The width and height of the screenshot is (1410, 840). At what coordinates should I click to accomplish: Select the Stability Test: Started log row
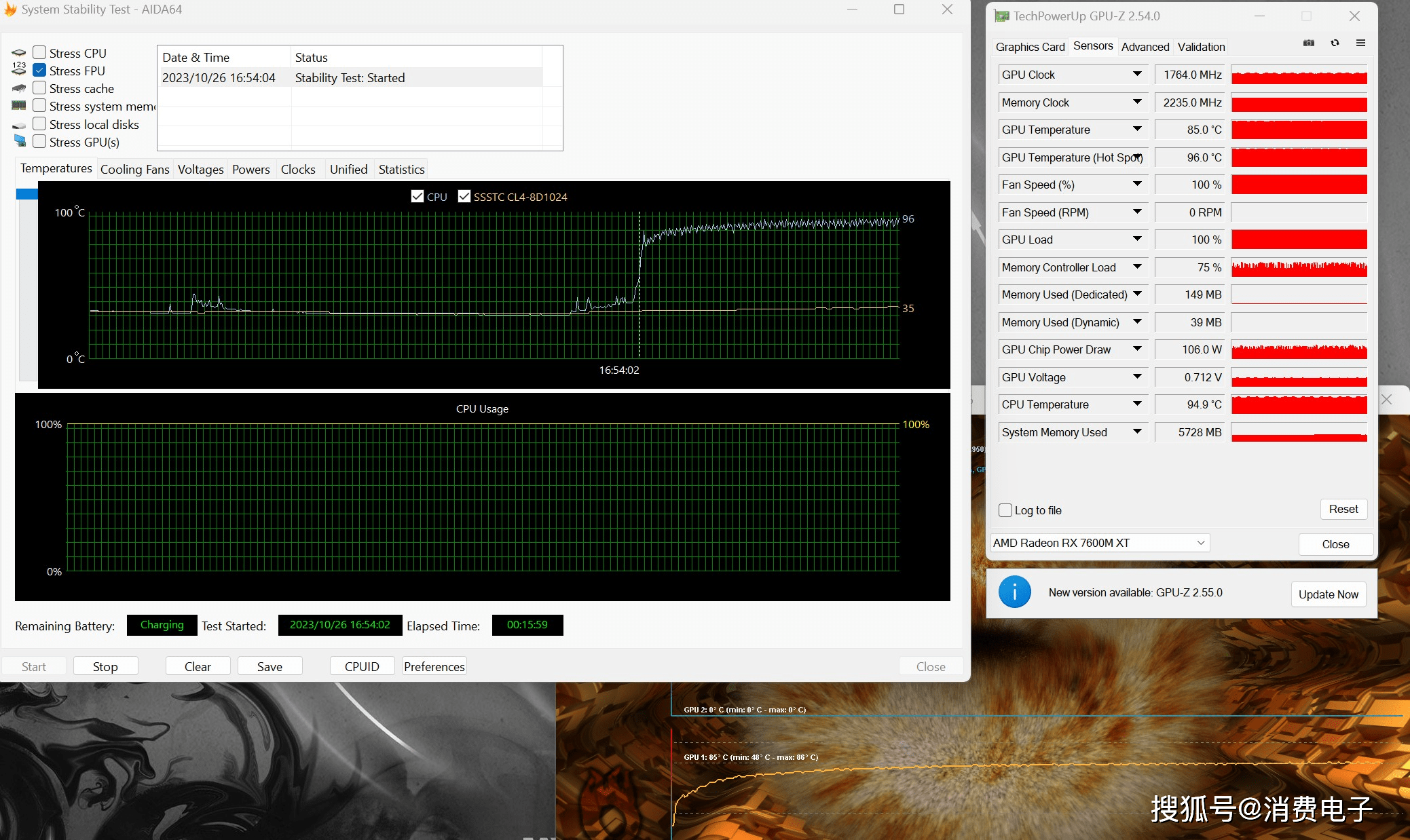pyautogui.click(x=350, y=77)
